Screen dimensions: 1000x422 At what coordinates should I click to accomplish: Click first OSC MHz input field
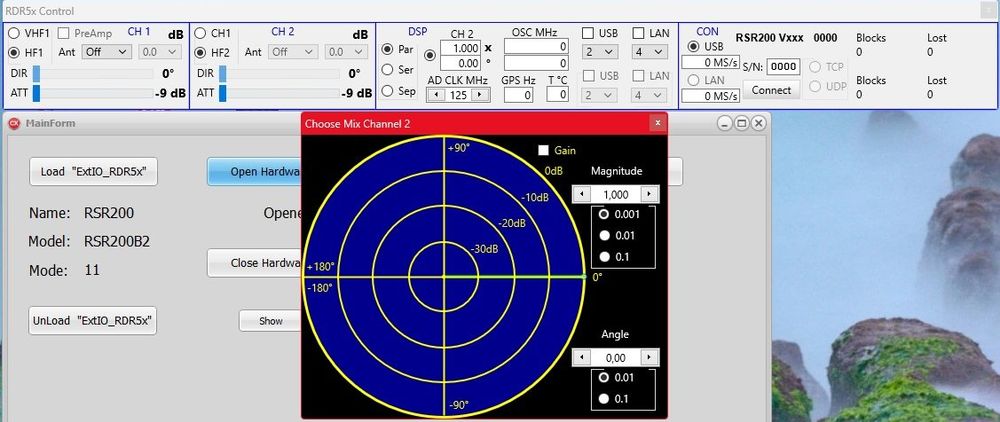(x=536, y=47)
